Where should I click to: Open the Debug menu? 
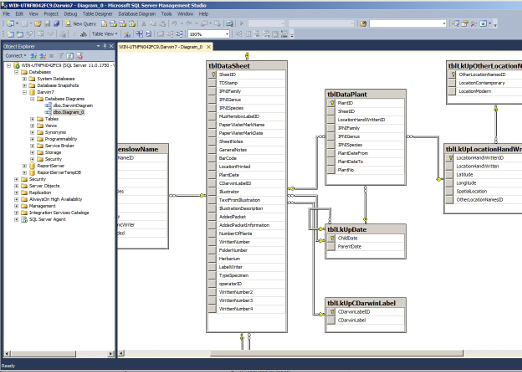point(70,14)
